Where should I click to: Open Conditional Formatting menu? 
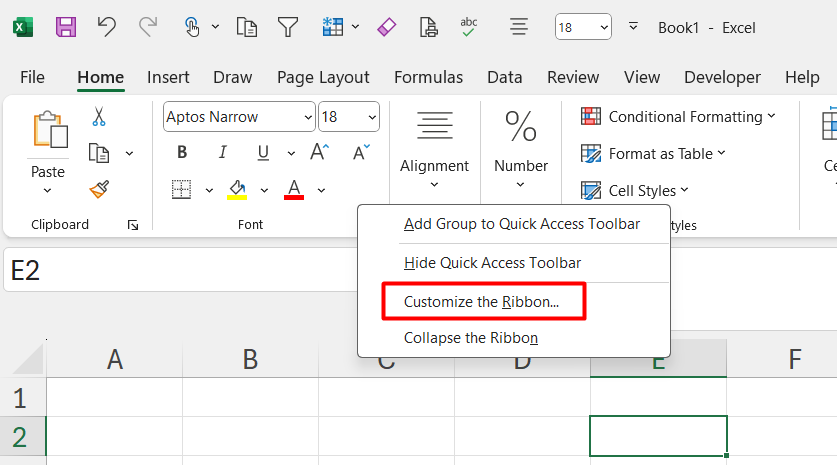tap(677, 116)
